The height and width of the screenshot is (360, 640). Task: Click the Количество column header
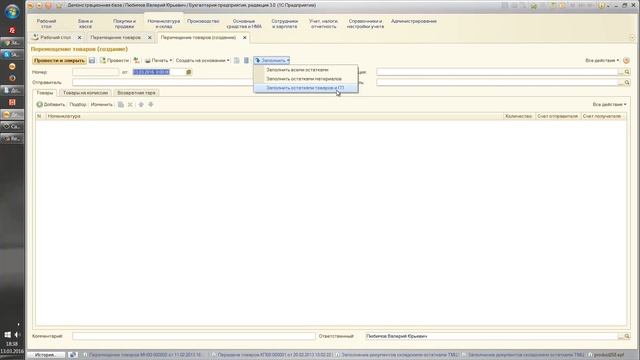tap(518, 116)
